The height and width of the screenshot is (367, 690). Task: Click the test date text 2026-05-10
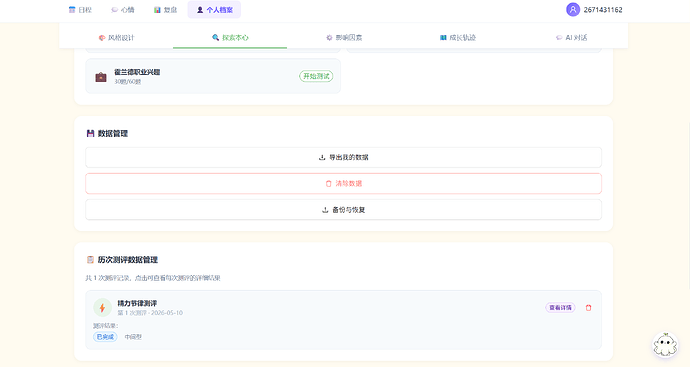167,313
